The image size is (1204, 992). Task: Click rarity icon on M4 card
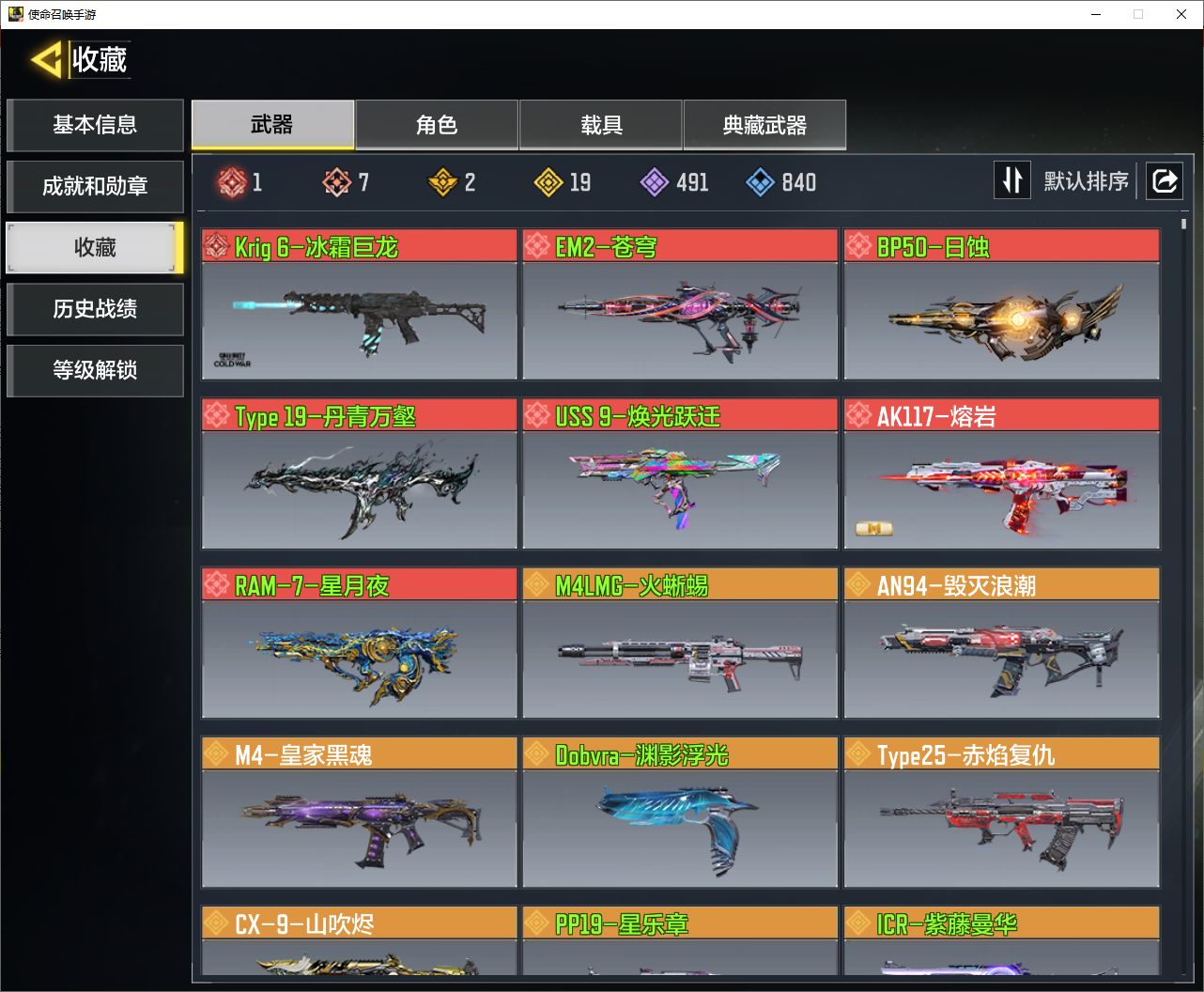tap(217, 753)
